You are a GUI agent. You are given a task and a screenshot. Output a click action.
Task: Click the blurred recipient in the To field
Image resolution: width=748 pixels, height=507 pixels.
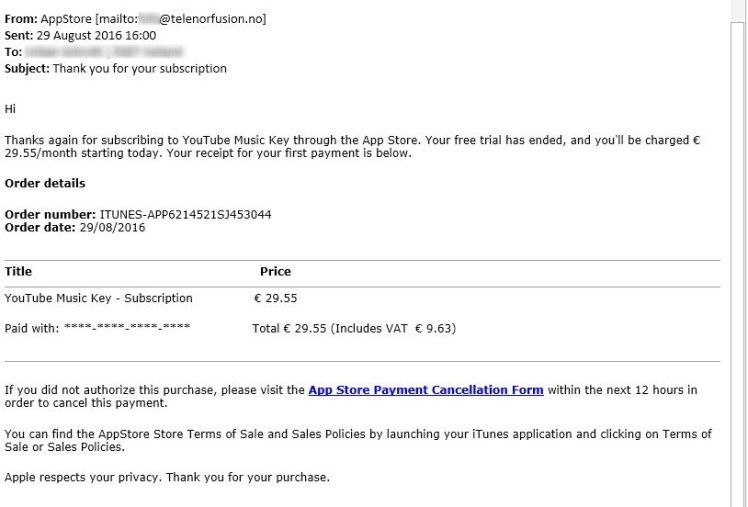[104, 52]
